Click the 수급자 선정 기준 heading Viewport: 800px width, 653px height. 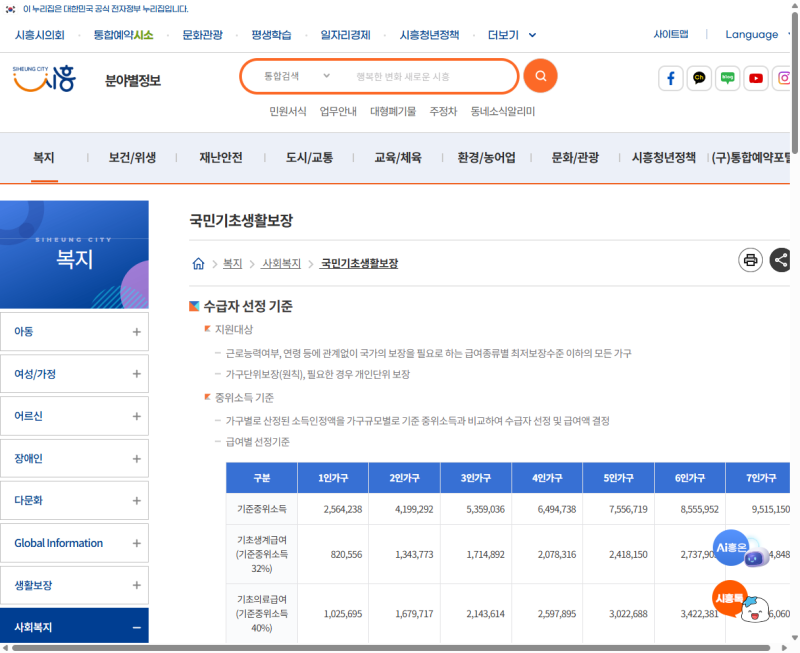click(x=248, y=306)
